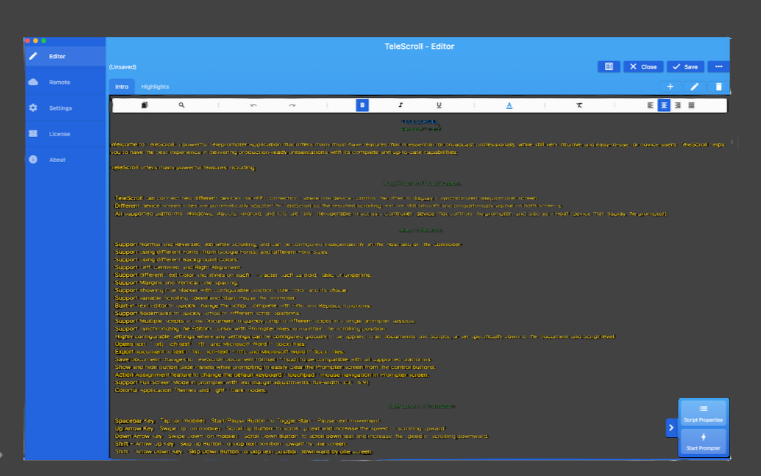
Task: Redo the last edit
Action: click(292, 105)
